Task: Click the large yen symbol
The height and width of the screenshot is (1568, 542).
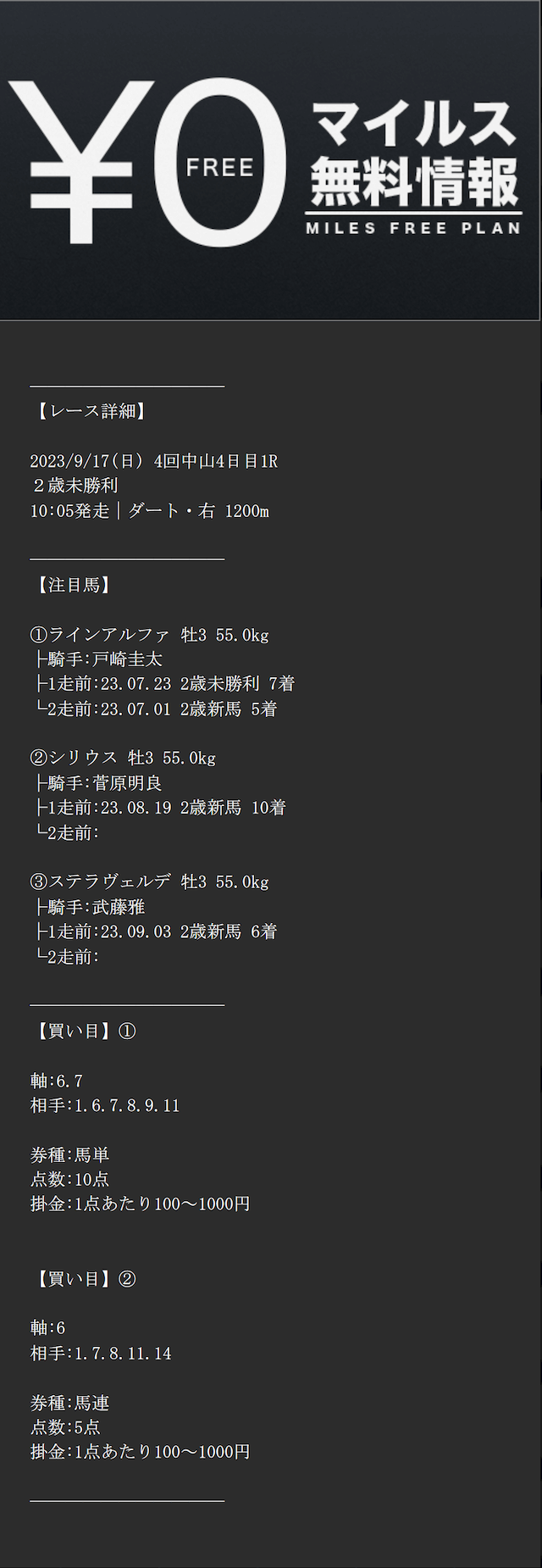Action: point(82,161)
